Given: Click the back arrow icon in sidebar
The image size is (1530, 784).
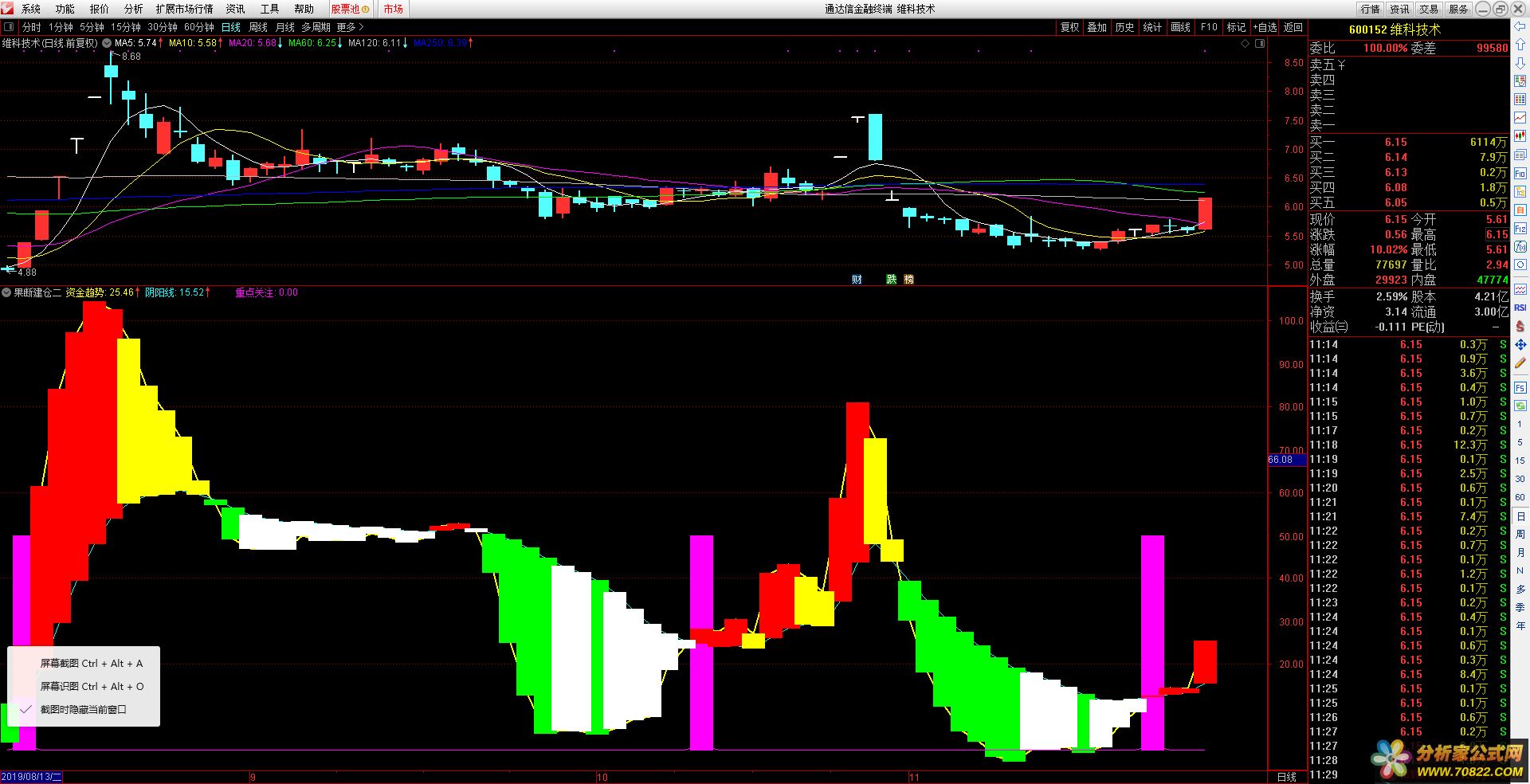Looking at the screenshot, I should click(1520, 26).
